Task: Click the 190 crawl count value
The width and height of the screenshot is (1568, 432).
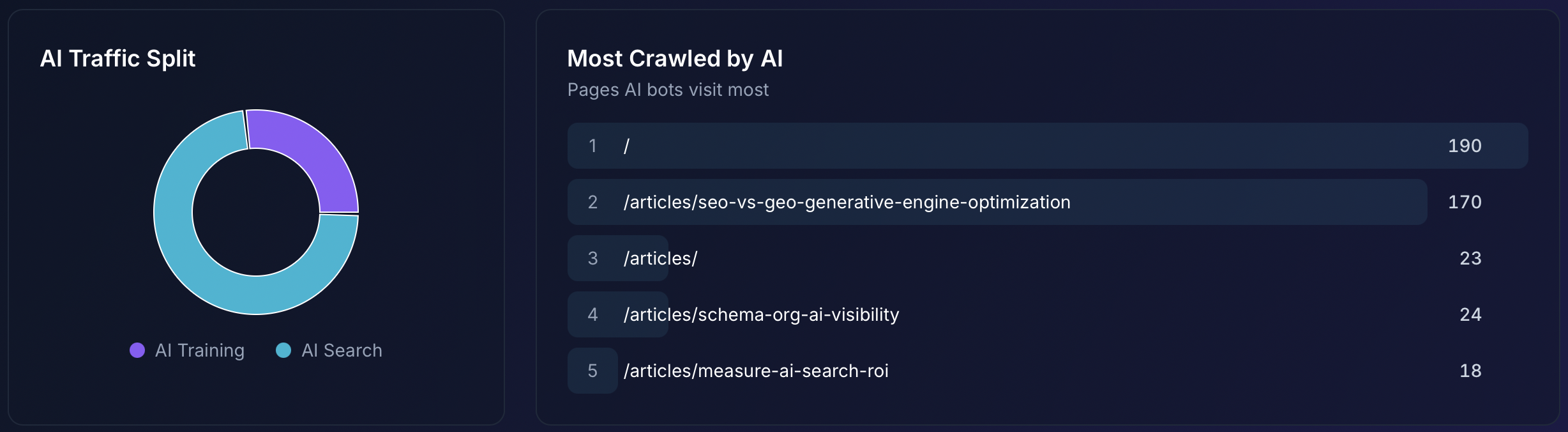Action: point(1465,146)
